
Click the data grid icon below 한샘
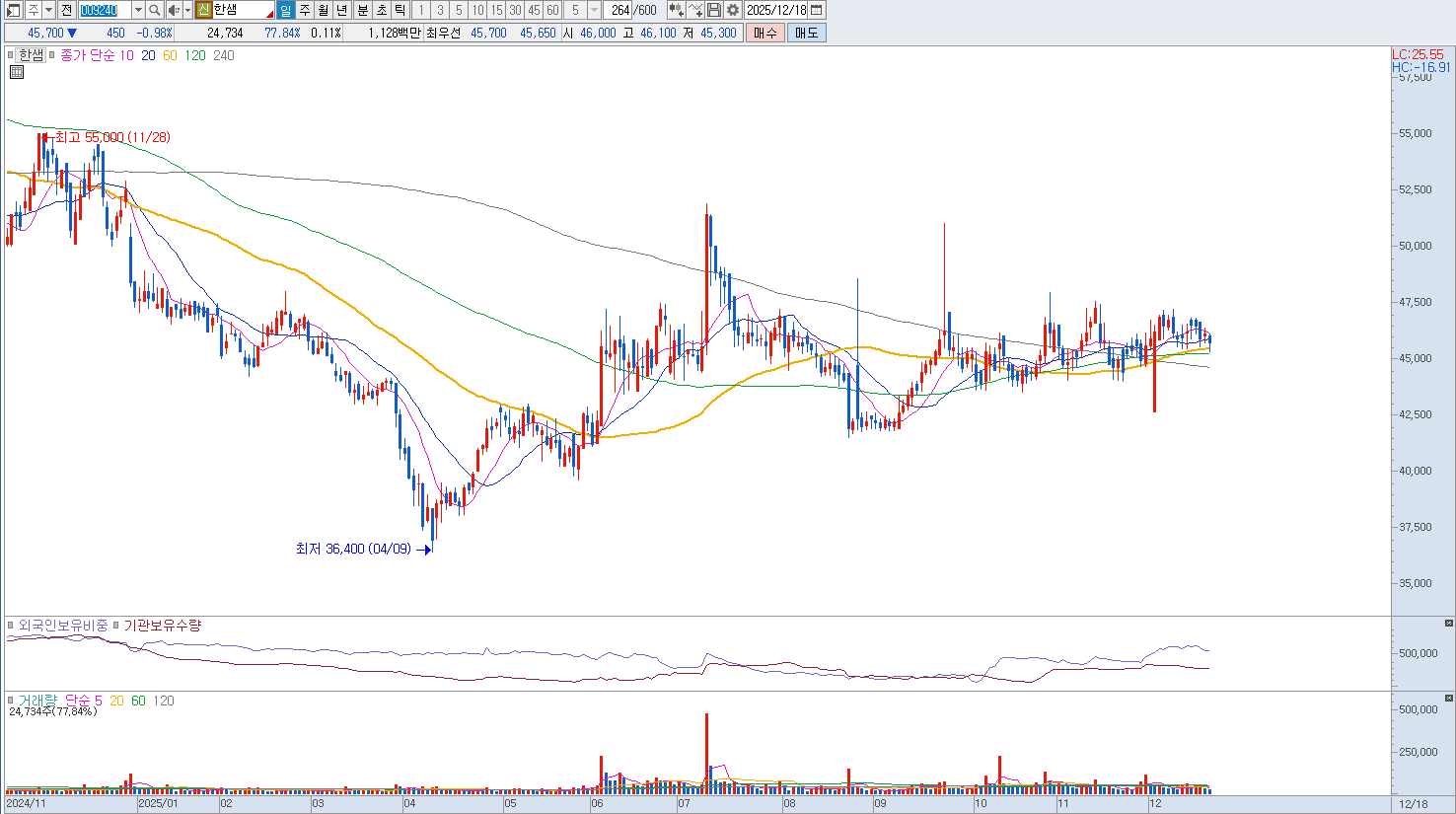pos(17,72)
